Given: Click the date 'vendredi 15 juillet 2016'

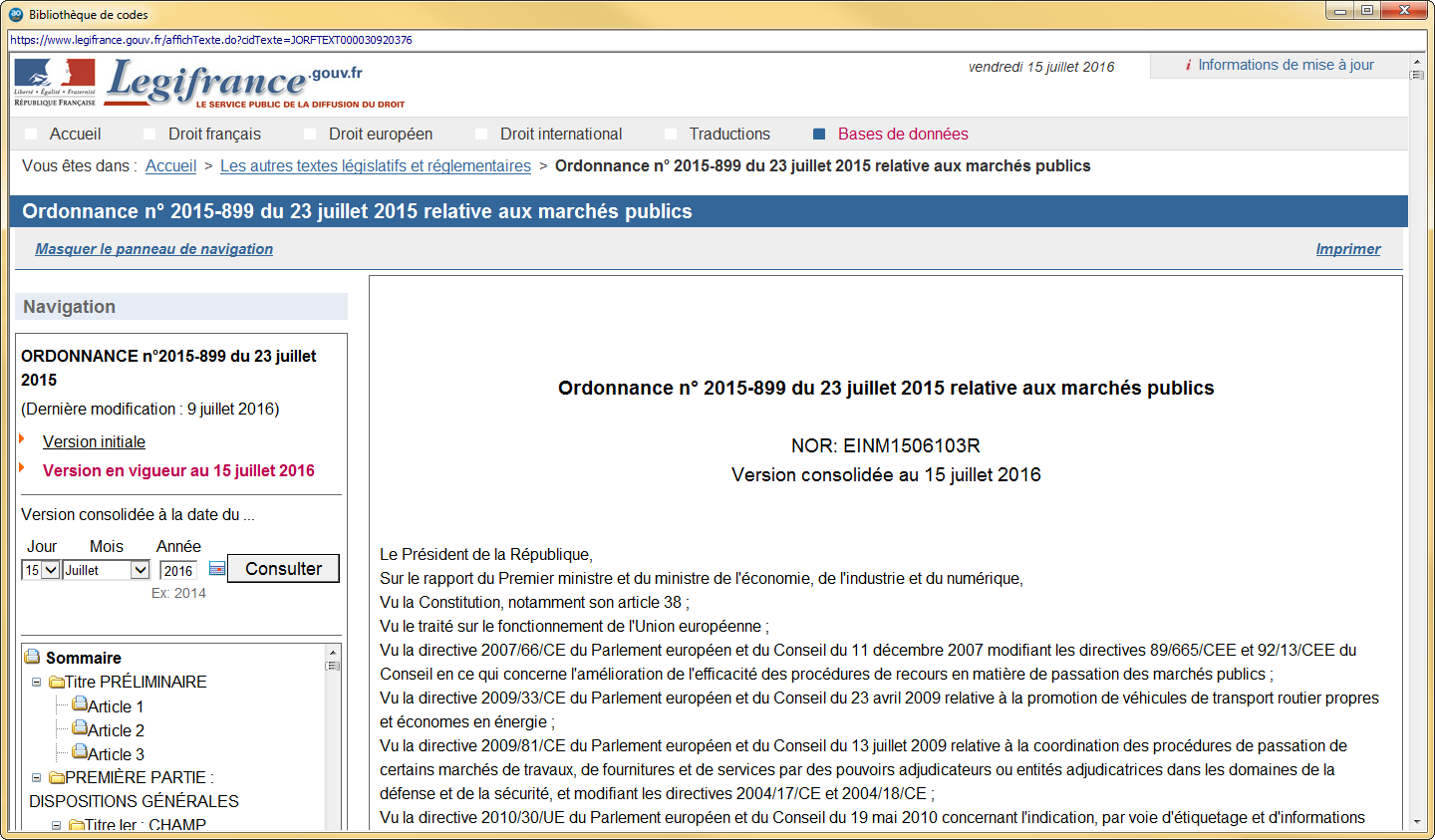Looking at the screenshot, I should pos(1041,67).
